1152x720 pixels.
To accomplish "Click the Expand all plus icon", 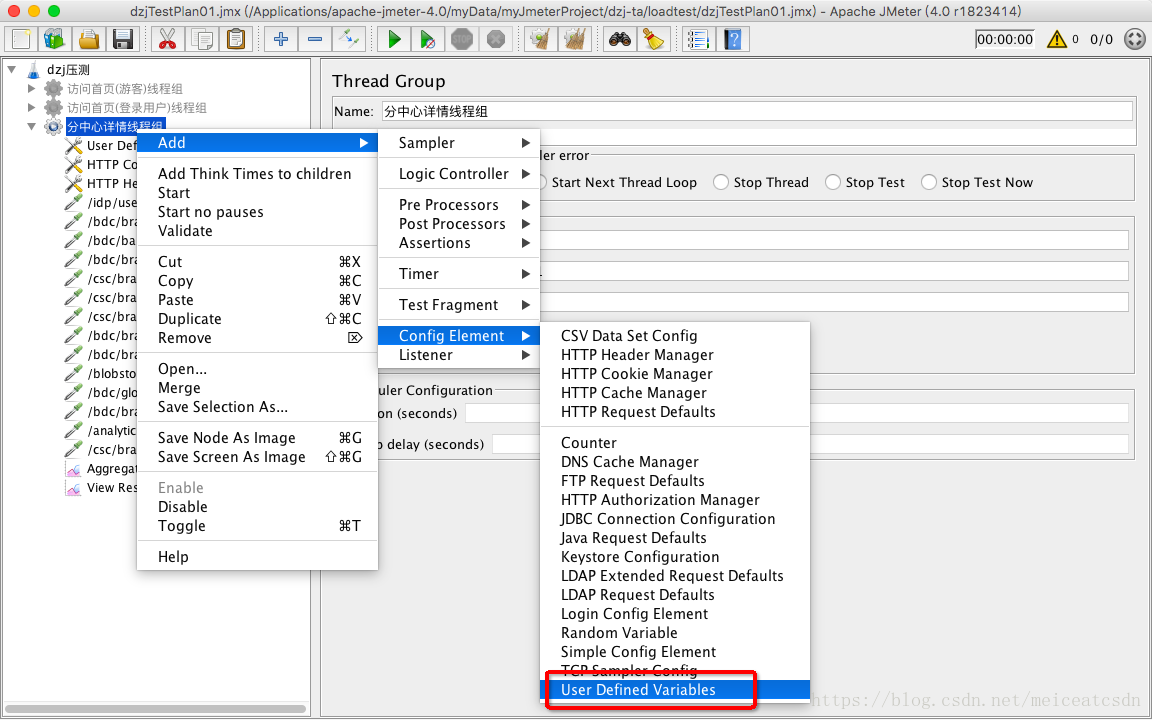I will tap(281, 39).
